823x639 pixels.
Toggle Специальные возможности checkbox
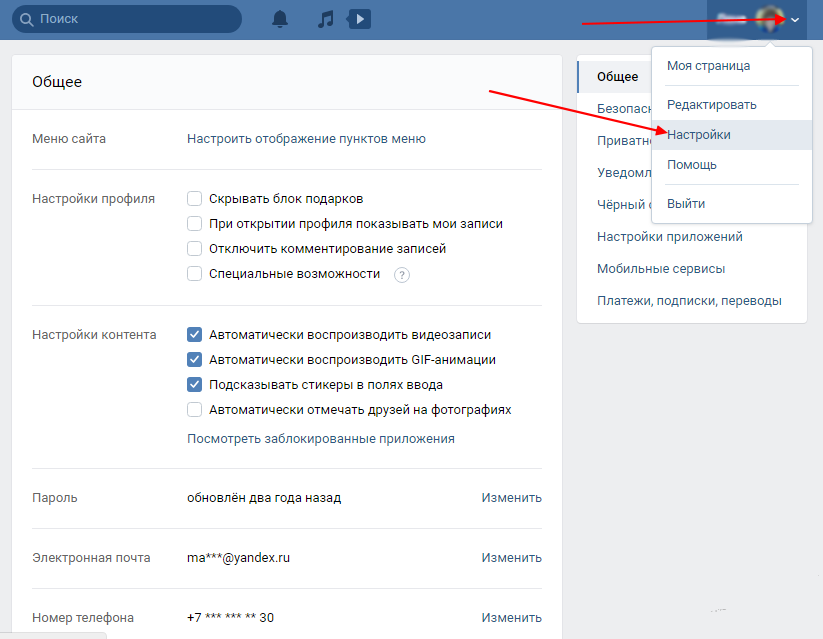coord(194,274)
